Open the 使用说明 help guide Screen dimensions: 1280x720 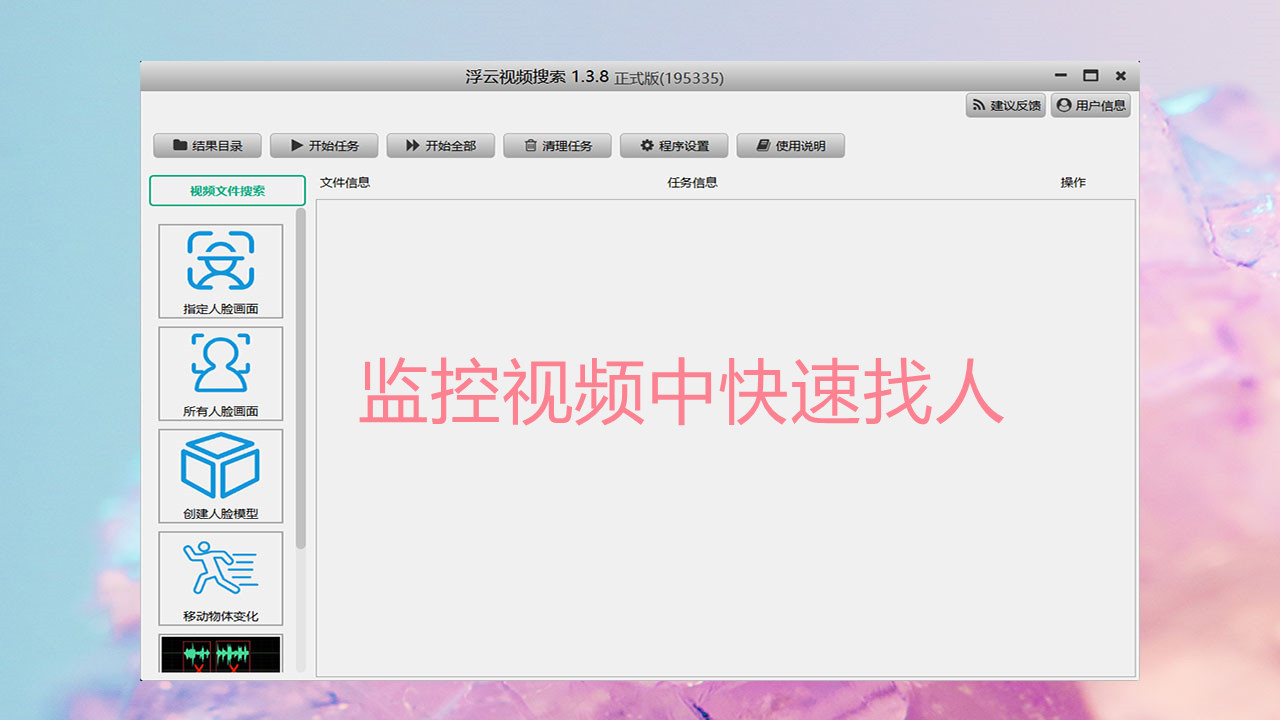pos(791,145)
